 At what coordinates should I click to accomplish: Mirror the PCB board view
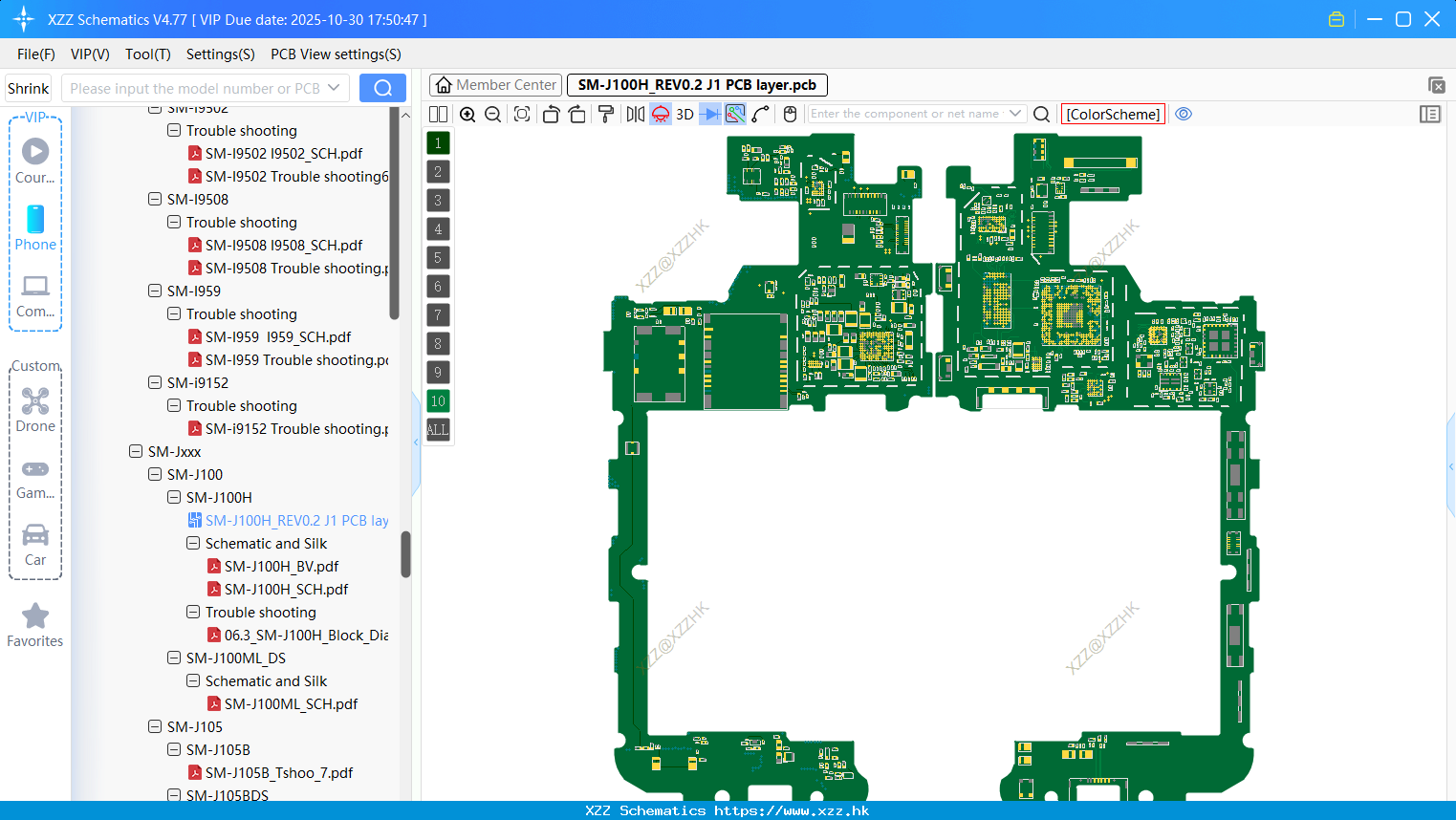click(x=634, y=114)
